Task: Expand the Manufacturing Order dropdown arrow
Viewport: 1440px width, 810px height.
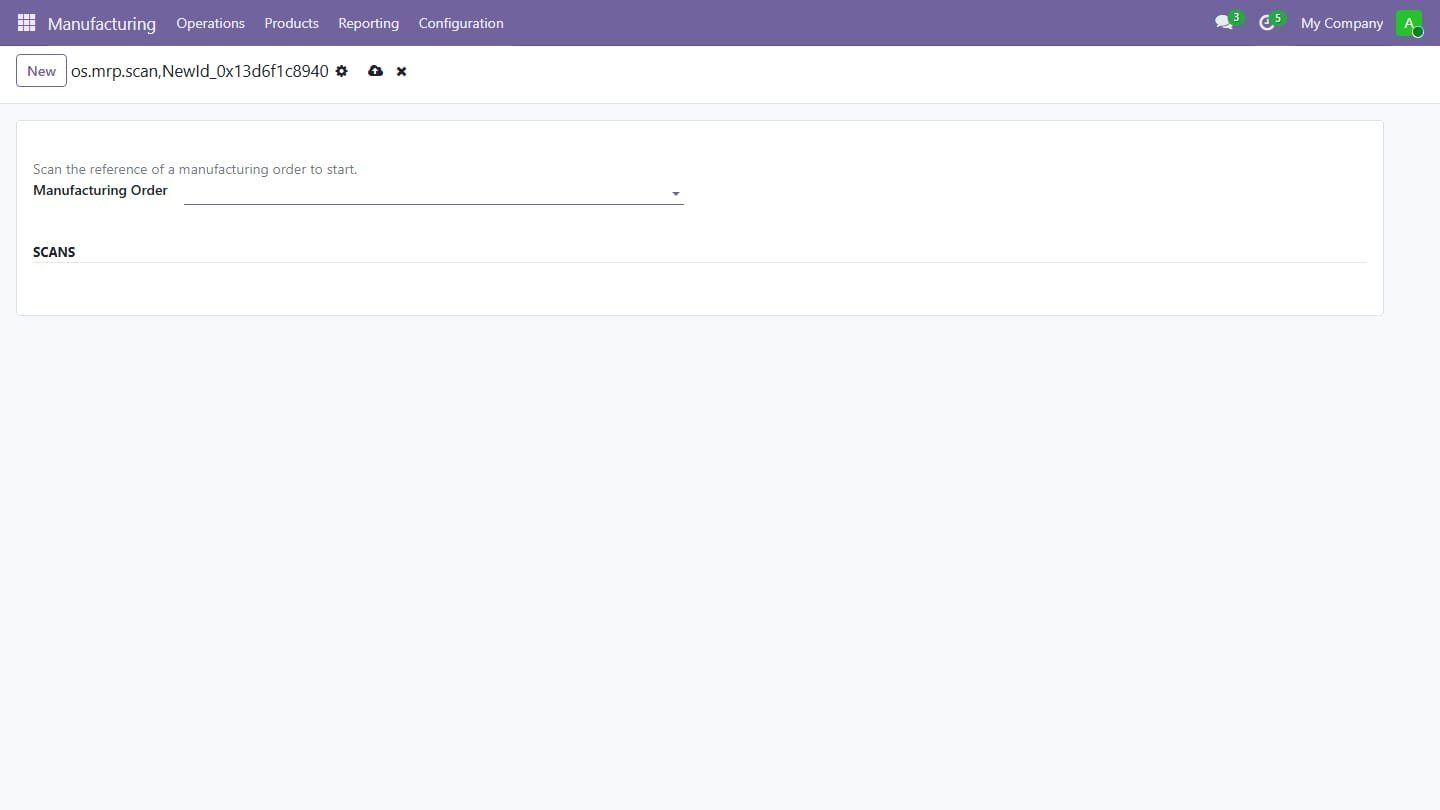Action: click(x=676, y=194)
